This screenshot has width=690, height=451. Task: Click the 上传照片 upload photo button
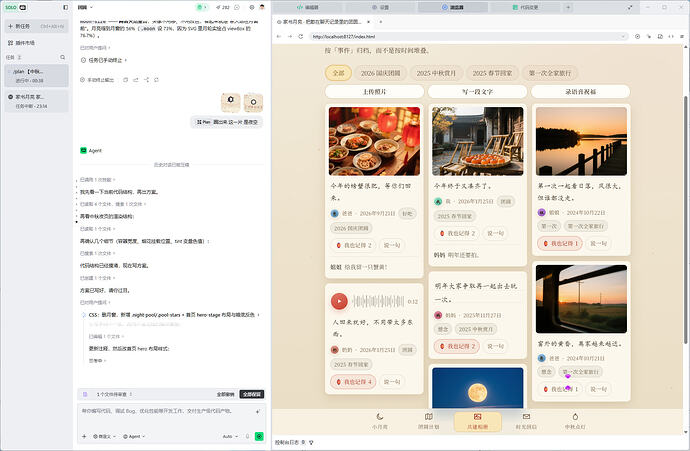[x=374, y=92]
